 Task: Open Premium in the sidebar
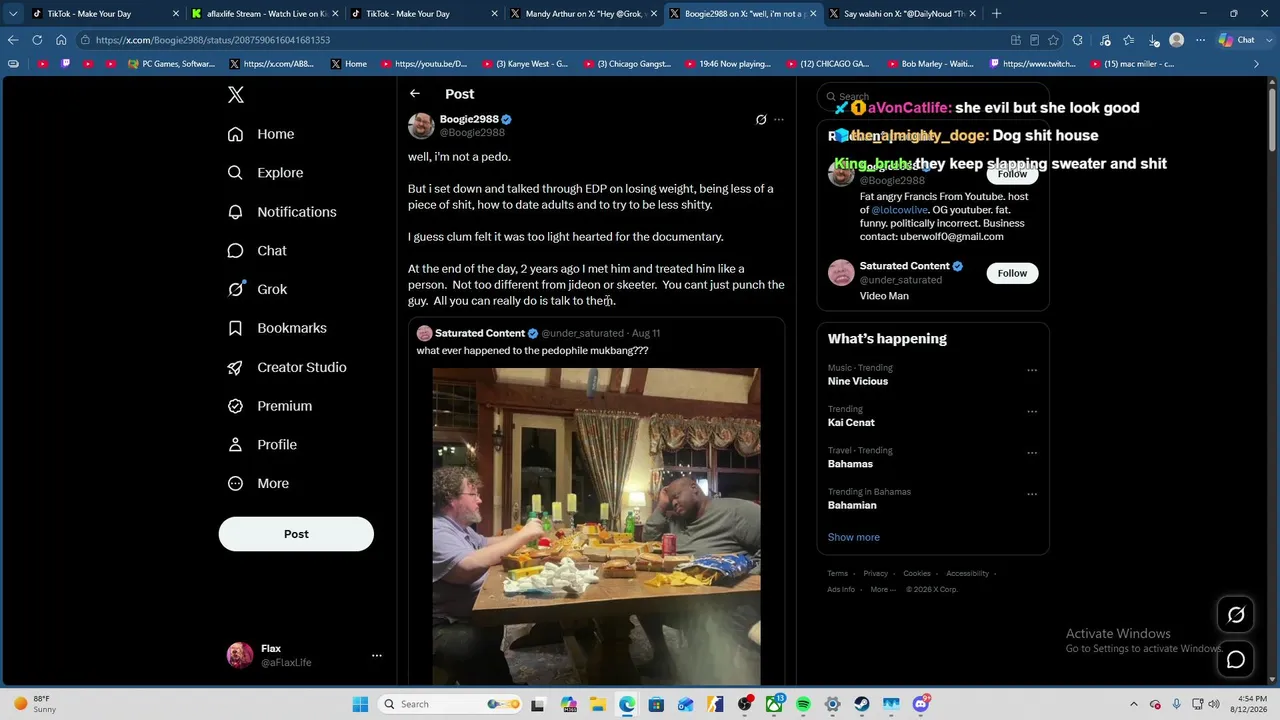270,406
